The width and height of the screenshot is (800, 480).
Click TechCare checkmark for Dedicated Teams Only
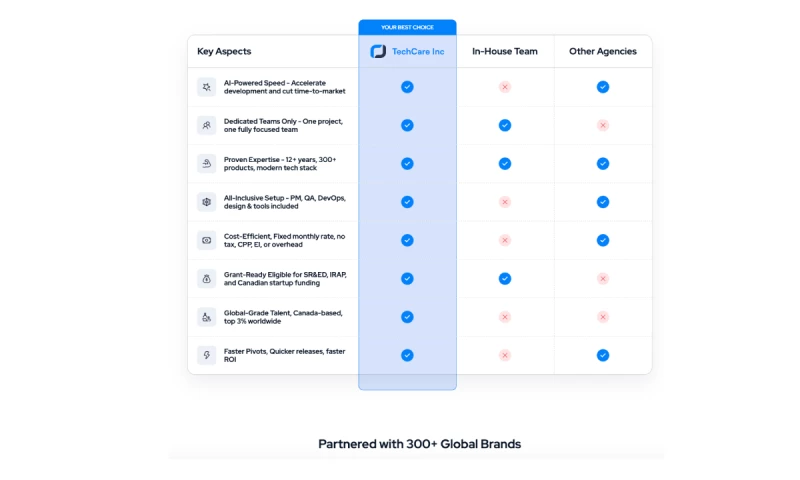[x=407, y=125]
